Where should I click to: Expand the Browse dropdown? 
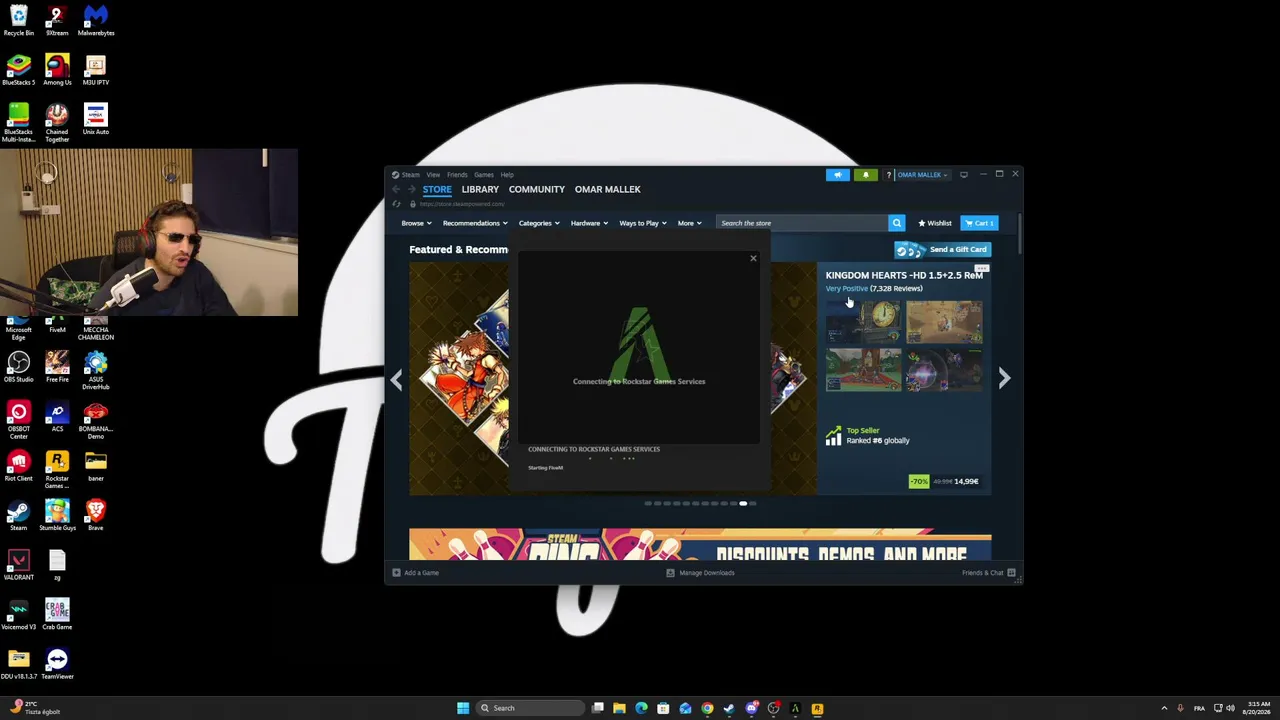point(416,223)
